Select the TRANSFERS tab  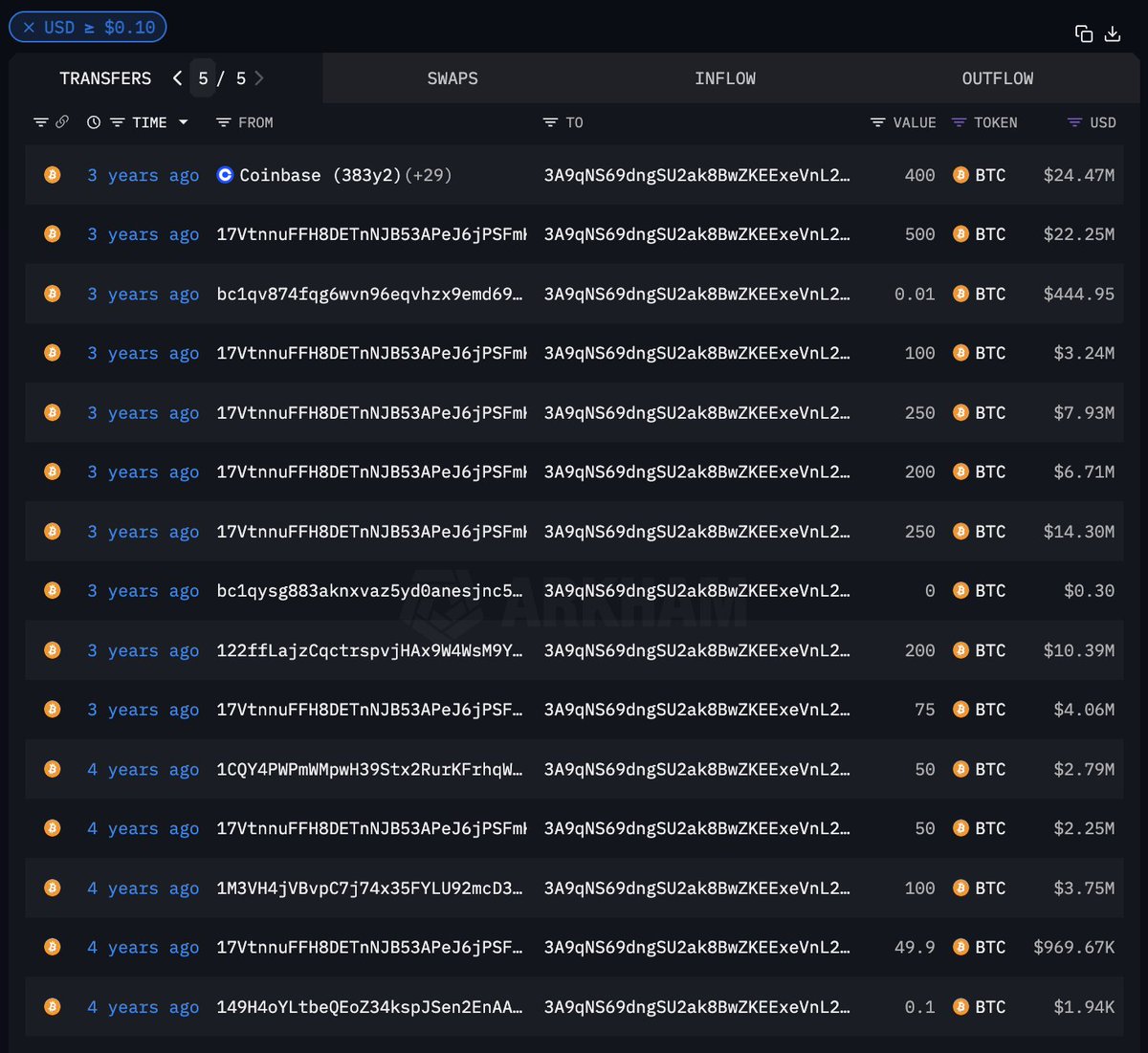[x=105, y=78]
